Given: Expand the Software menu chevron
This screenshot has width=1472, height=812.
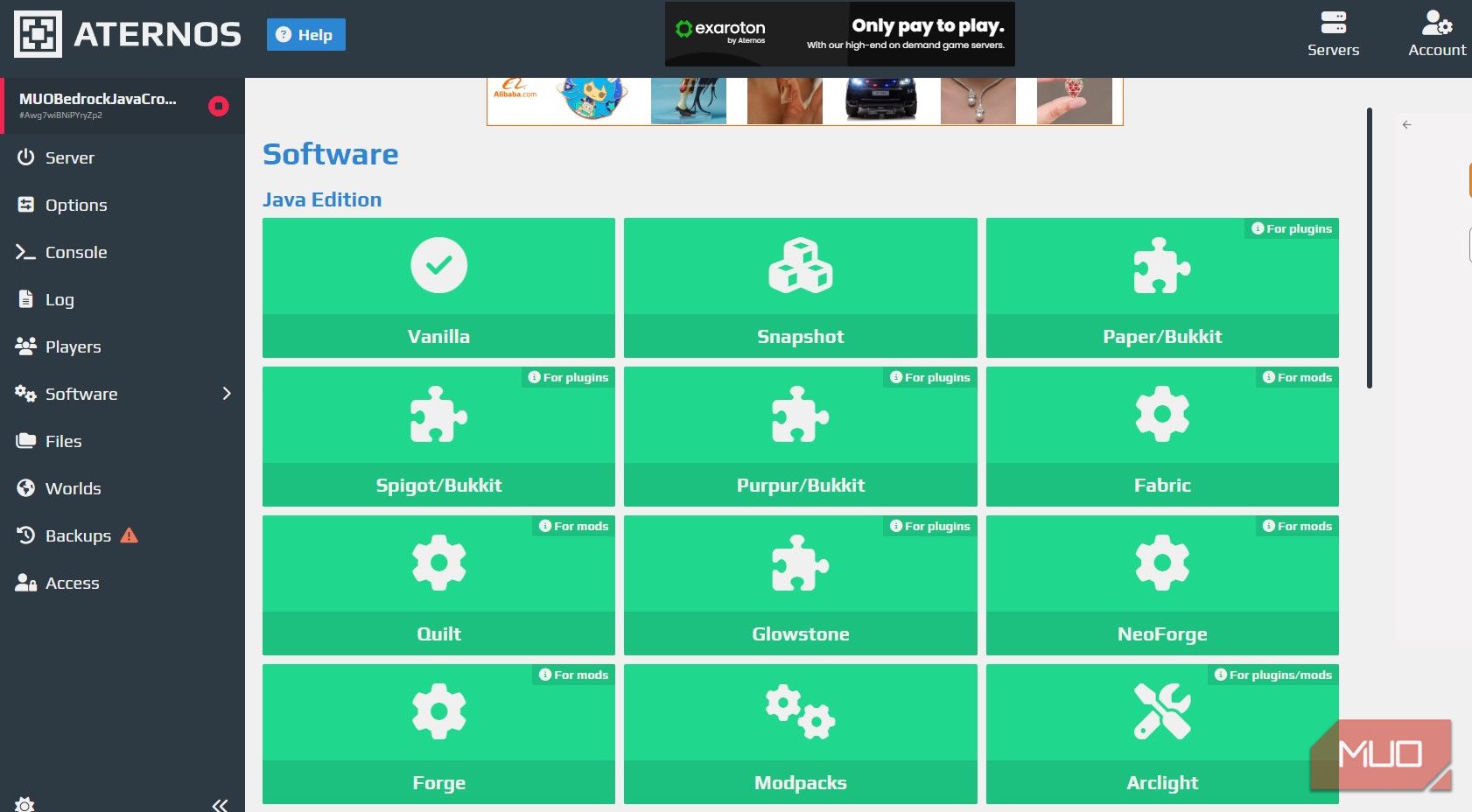Looking at the screenshot, I should click(x=226, y=394).
